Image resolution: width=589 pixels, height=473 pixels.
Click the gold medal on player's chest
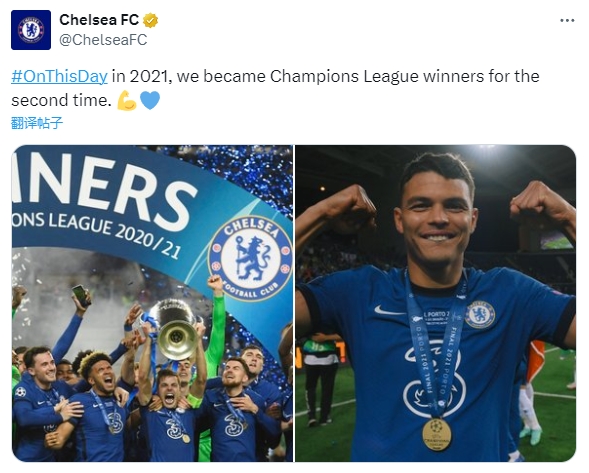436,434
